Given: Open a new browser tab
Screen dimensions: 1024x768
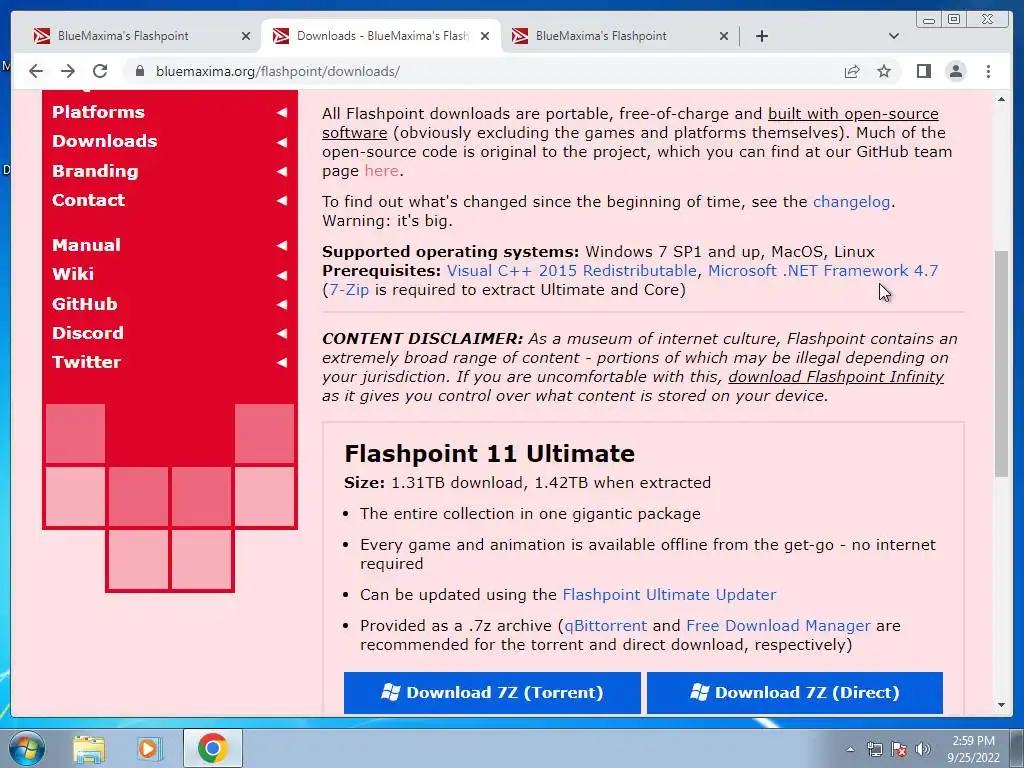Looking at the screenshot, I should (x=761, y=36).
